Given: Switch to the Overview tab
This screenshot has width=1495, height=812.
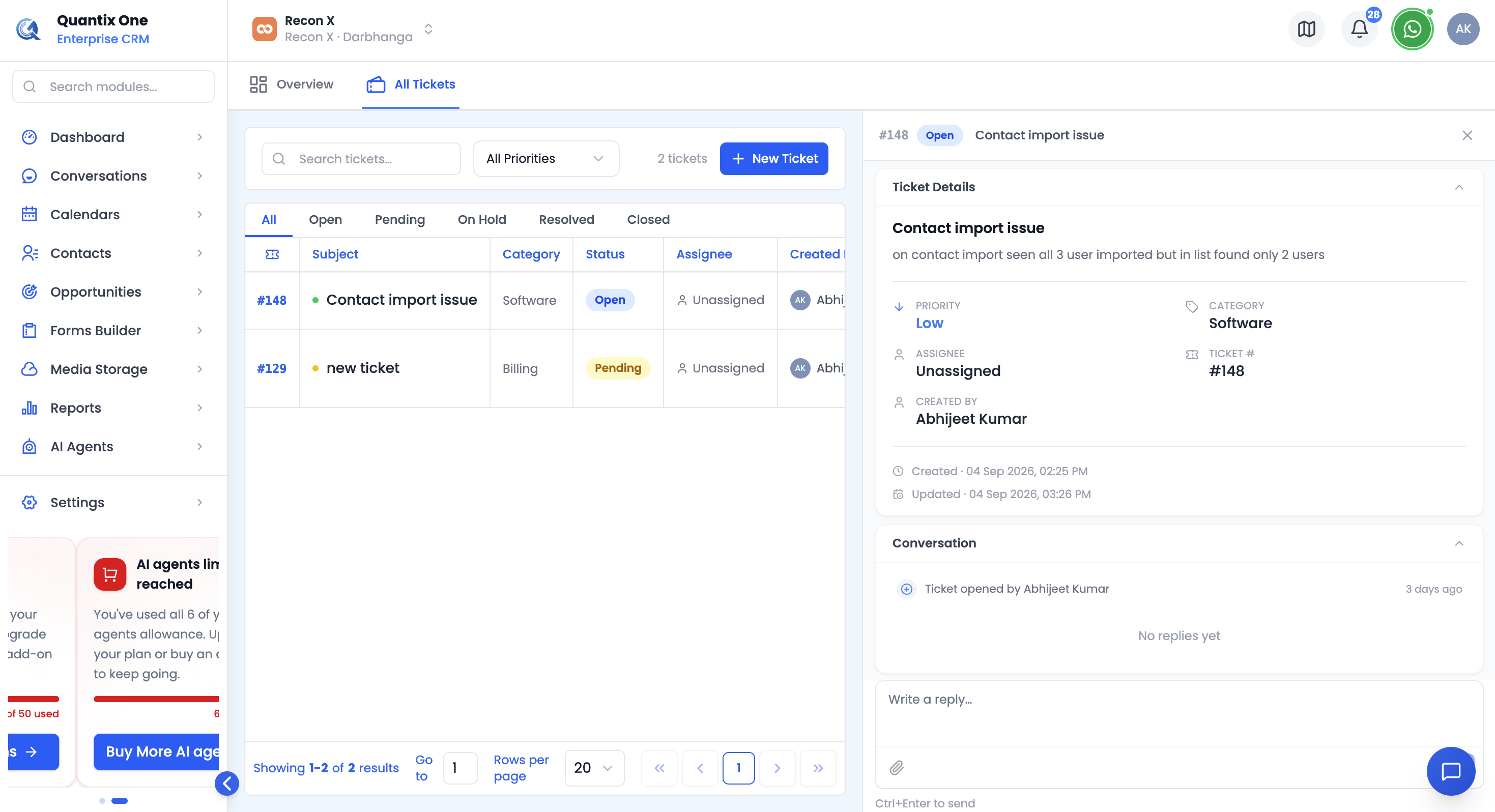Looking at the screenshot, I should tap(292, 84).
